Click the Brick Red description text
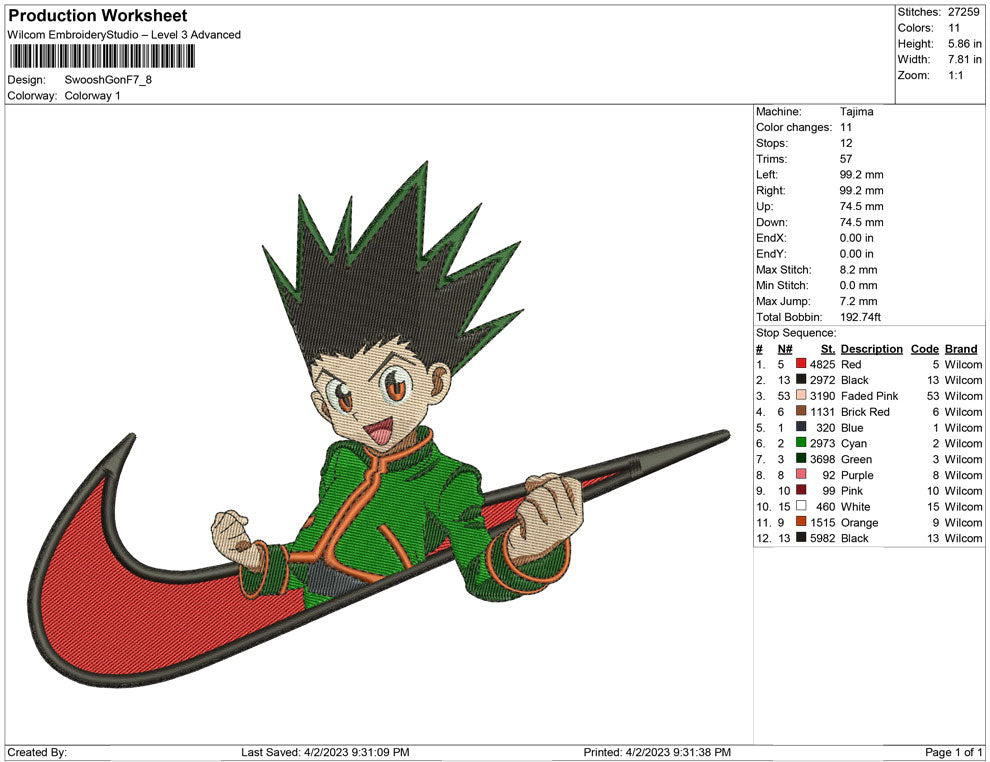This screenshot has width=990, height=762. (x=865, y=412)
